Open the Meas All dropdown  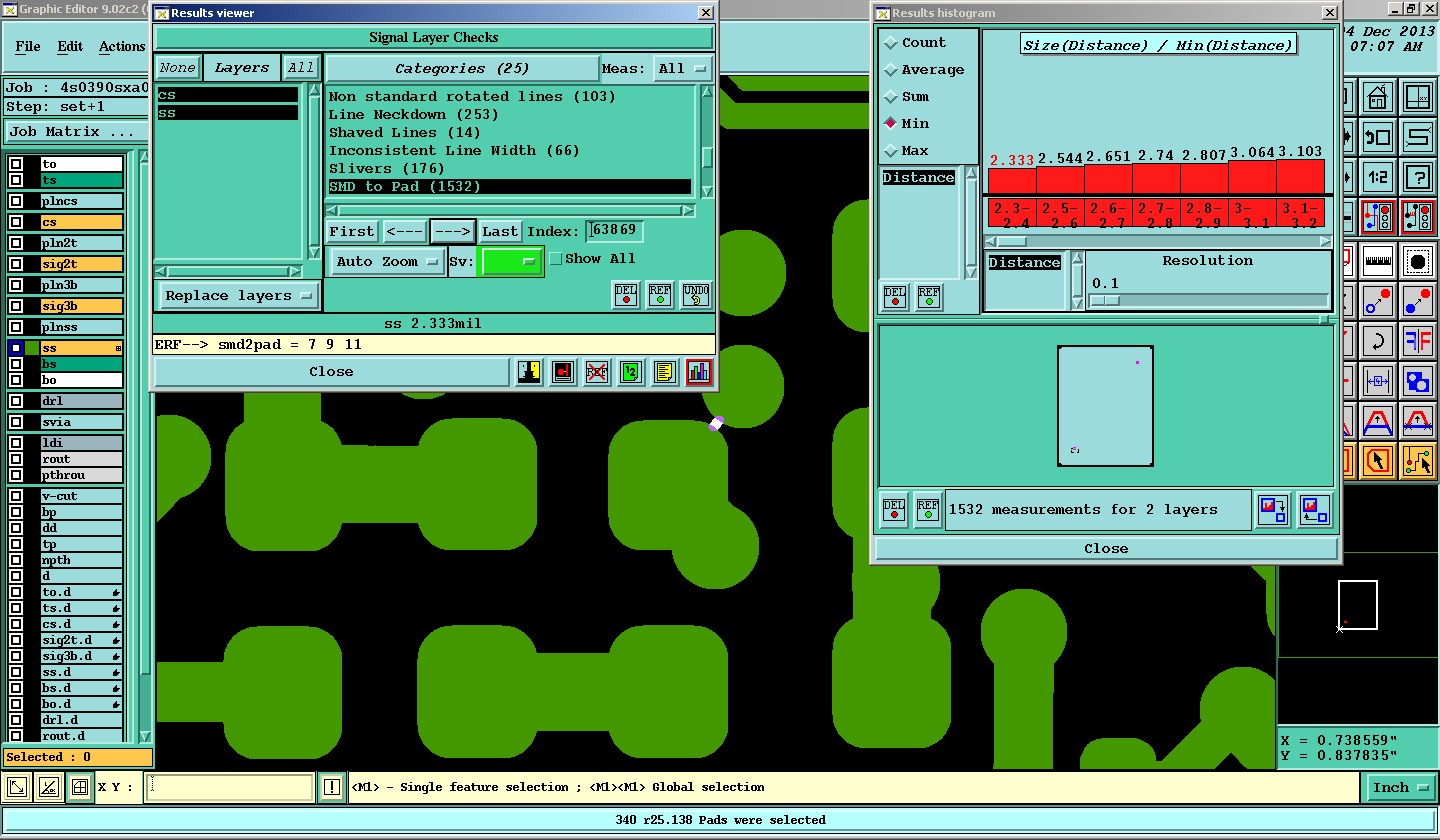click(683, 69)
